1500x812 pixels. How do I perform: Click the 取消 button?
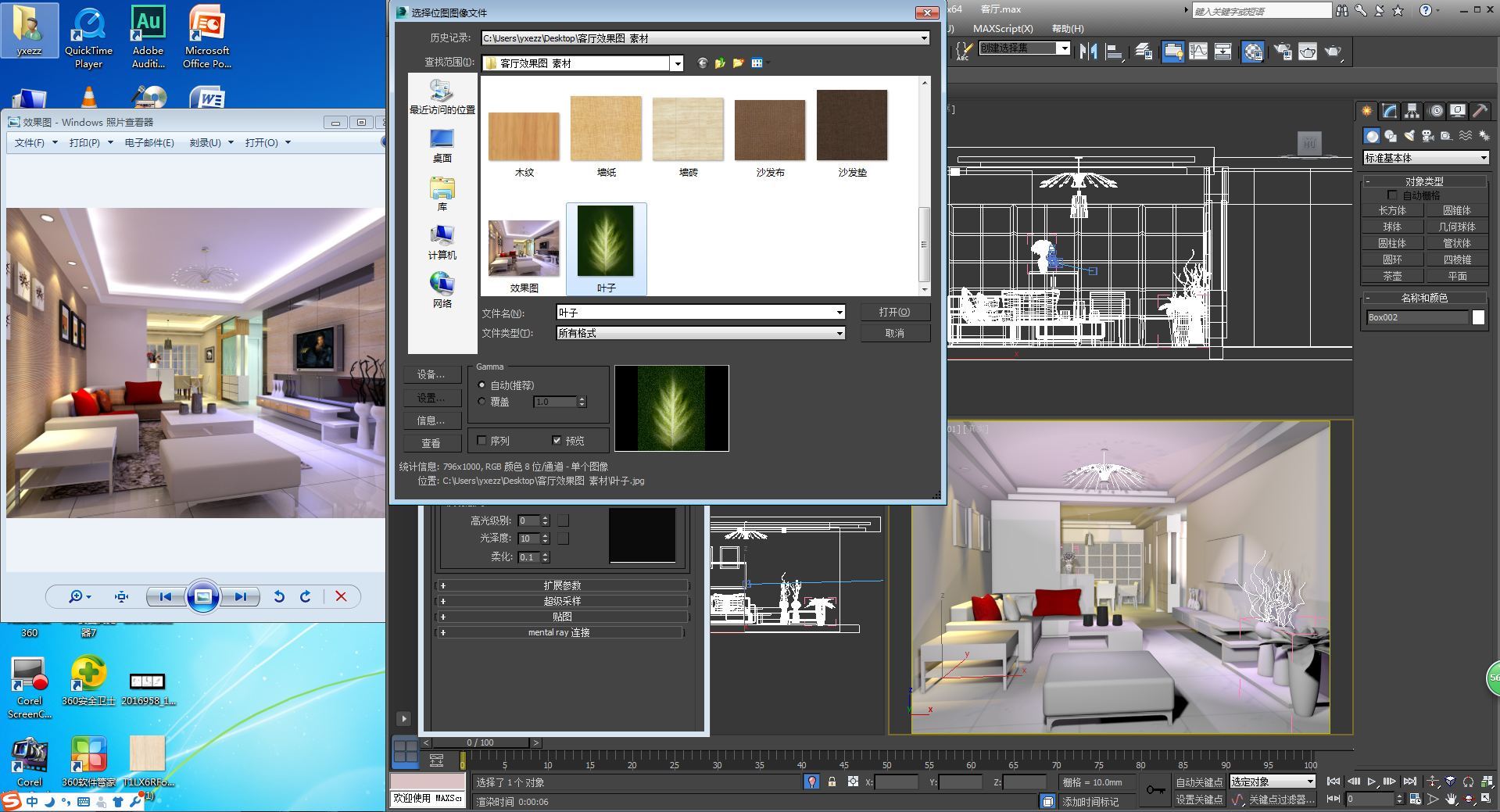[894, 333]
